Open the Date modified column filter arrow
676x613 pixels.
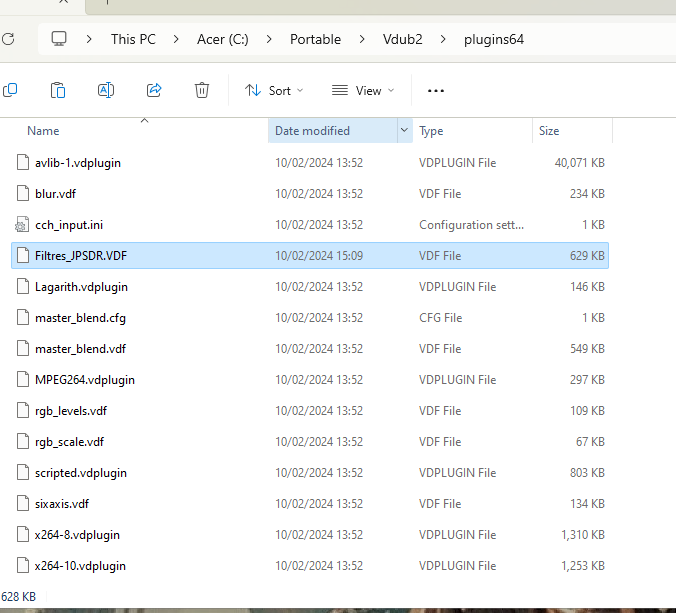pyautogui.click(x=404, y=130)
